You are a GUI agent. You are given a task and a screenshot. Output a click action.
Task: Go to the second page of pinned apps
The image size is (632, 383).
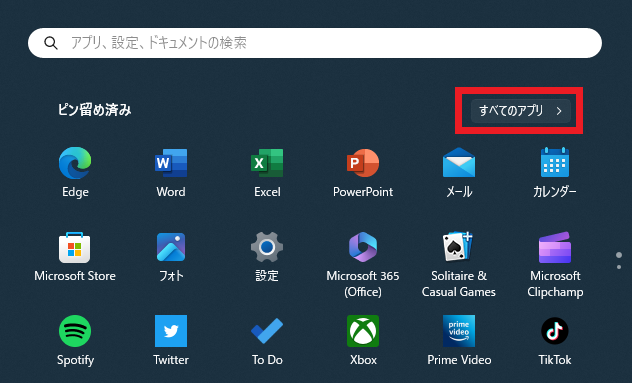pos(619,267)
